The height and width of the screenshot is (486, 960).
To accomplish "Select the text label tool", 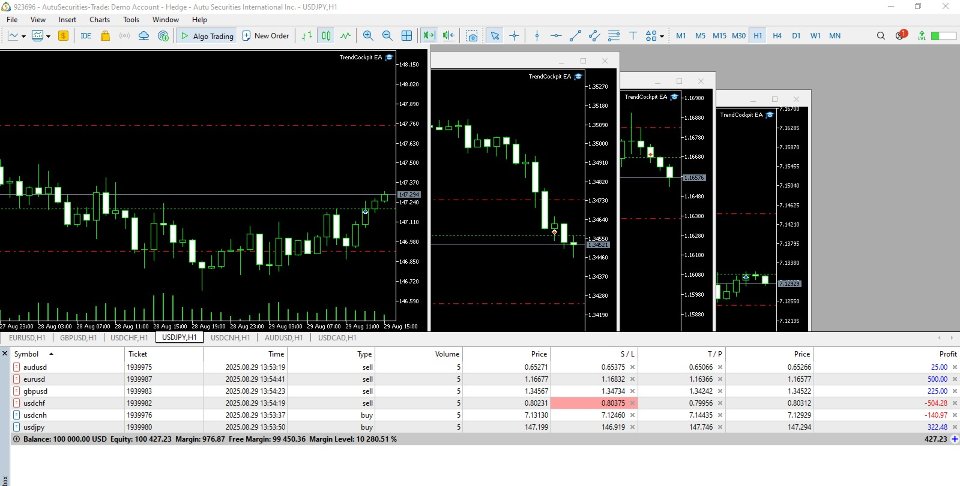I will coord(633,36).
